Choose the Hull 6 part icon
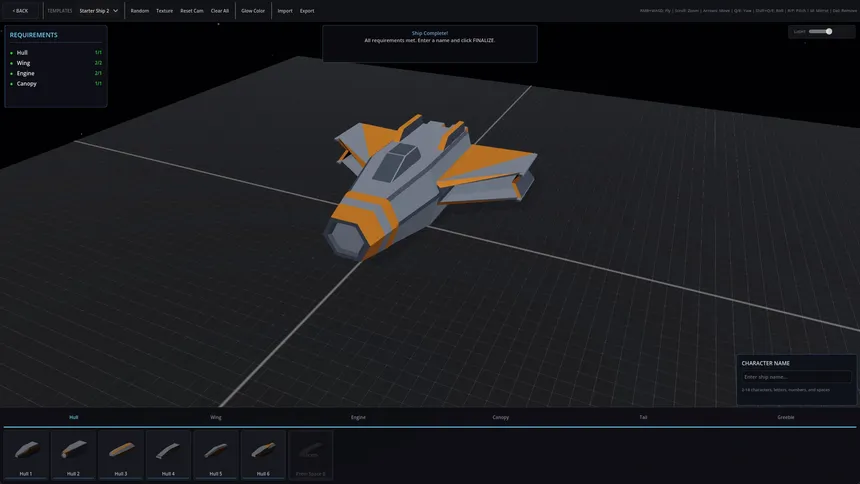Viewport: 860px width, 484px height. click(x=262, y=454)
